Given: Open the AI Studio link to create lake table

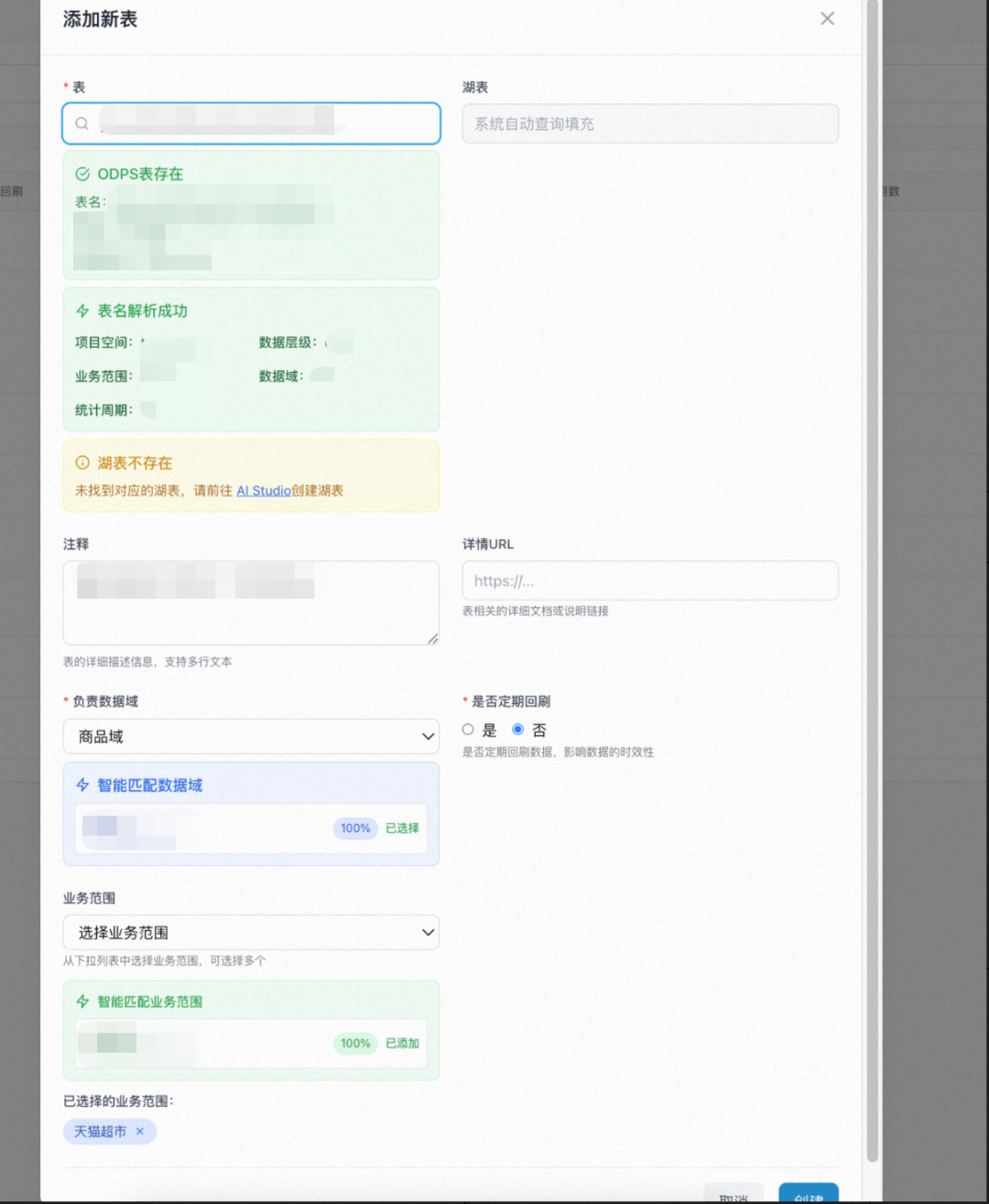Looking at the screenshot, I should point(264,491).
